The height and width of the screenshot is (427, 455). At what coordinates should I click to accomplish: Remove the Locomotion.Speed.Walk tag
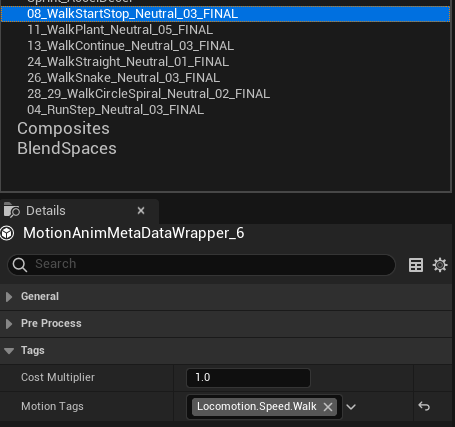coord(328,407)
